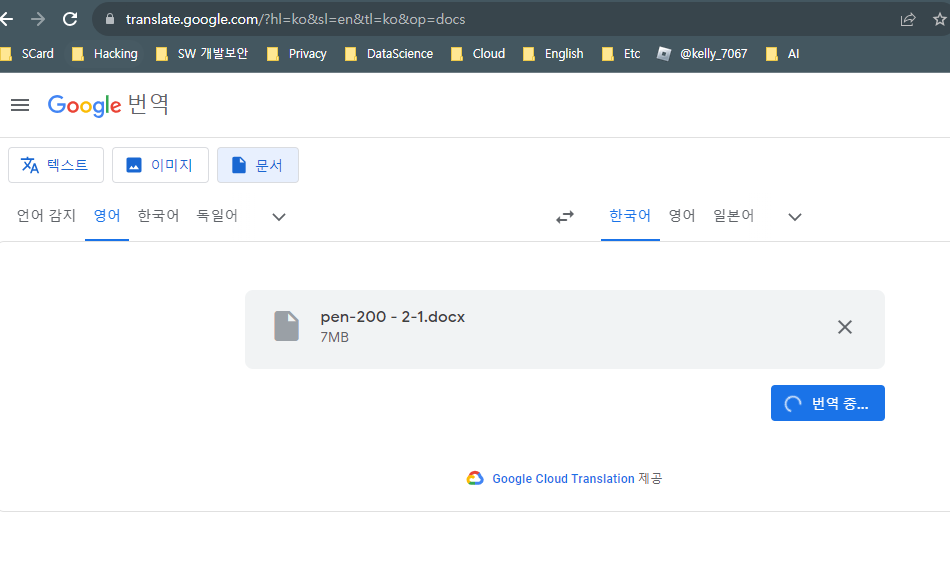Expand the source language list chevron
This screenshot has height=562, width=950.
pos(279,217)
